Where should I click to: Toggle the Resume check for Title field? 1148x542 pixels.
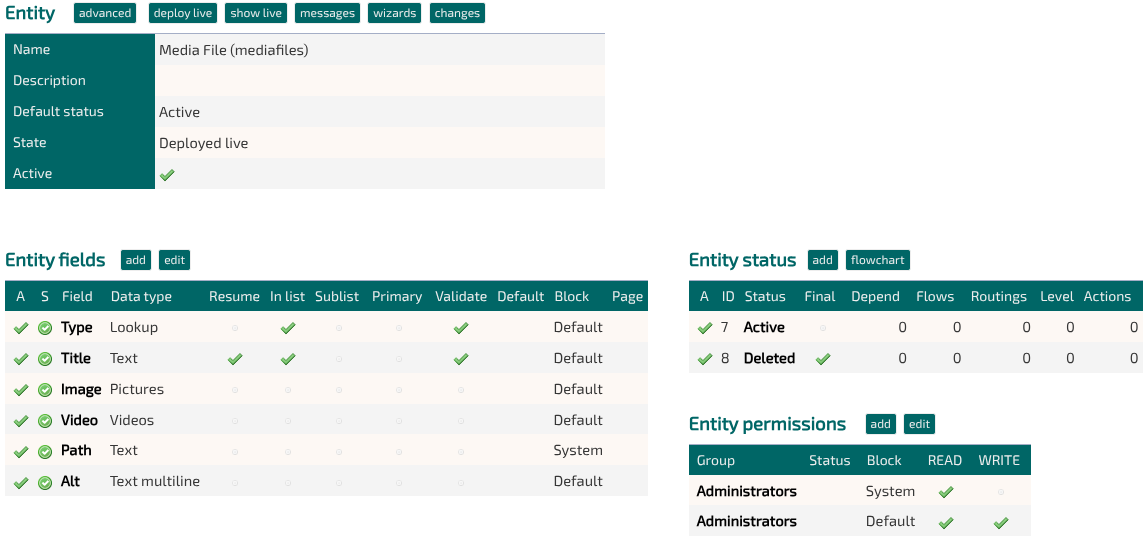[234, 359]
